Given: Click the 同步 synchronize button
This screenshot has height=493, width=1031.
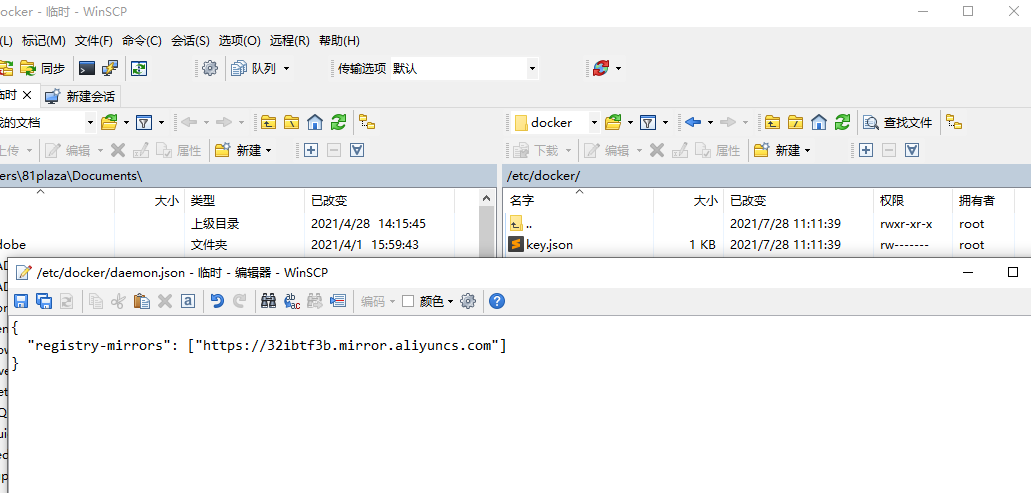Looking at the screenshot, I should [43, 68].
